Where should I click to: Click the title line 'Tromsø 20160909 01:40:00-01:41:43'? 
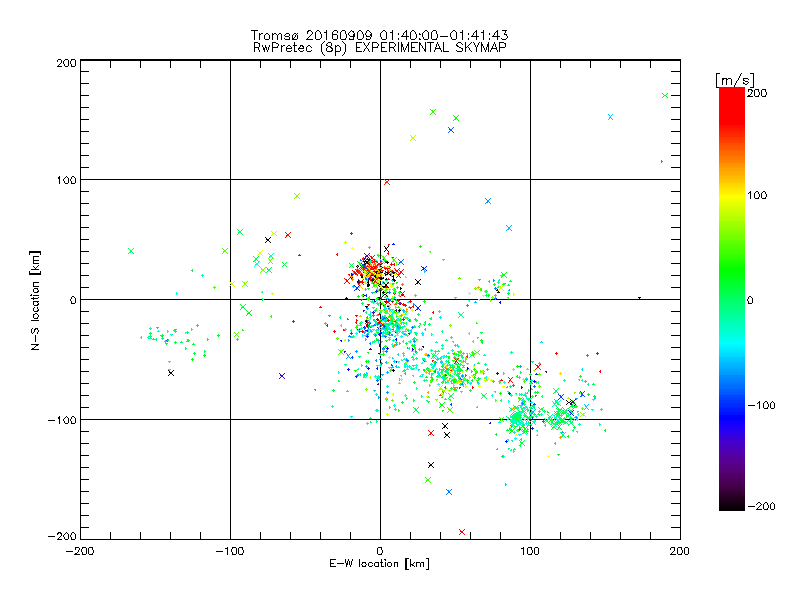coord(379,35)
